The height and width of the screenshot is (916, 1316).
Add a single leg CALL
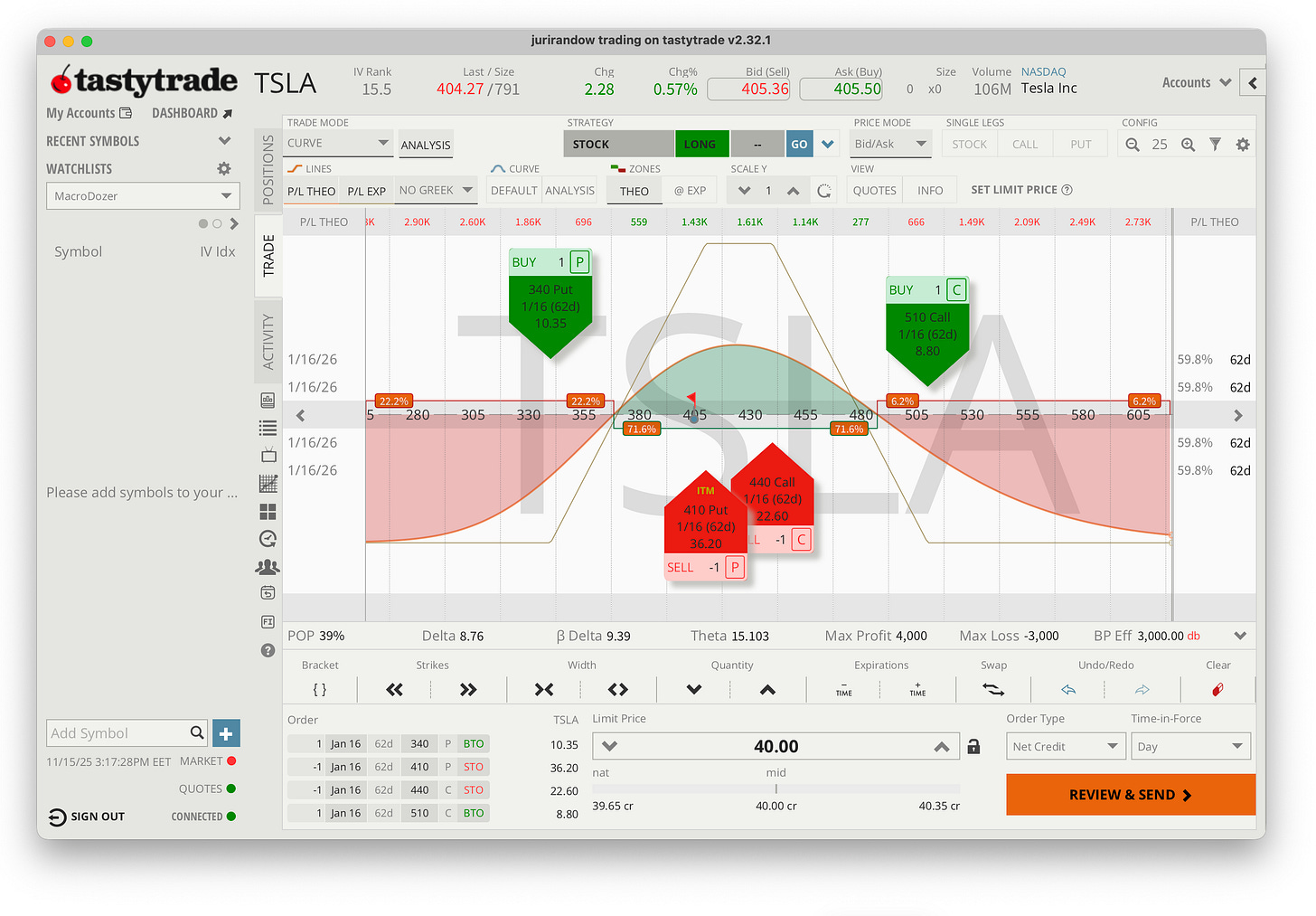coord(1025,144)
